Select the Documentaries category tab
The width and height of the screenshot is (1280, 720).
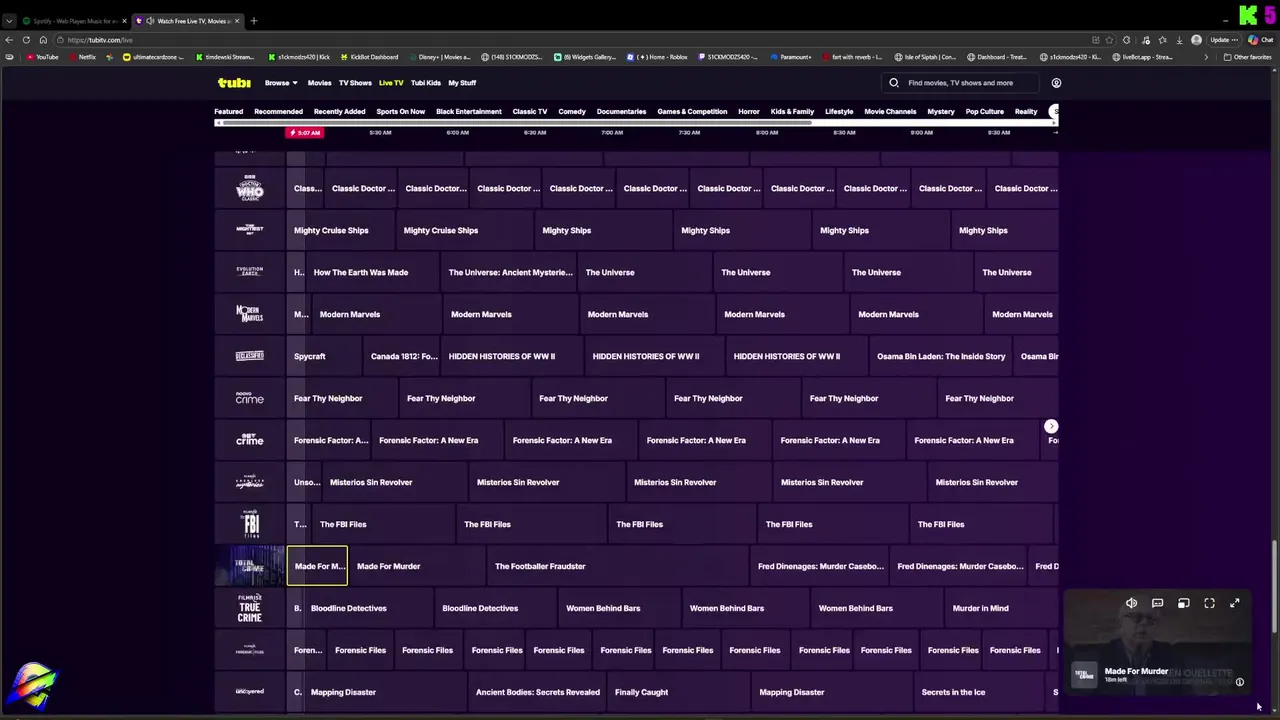tap(621, 112)
